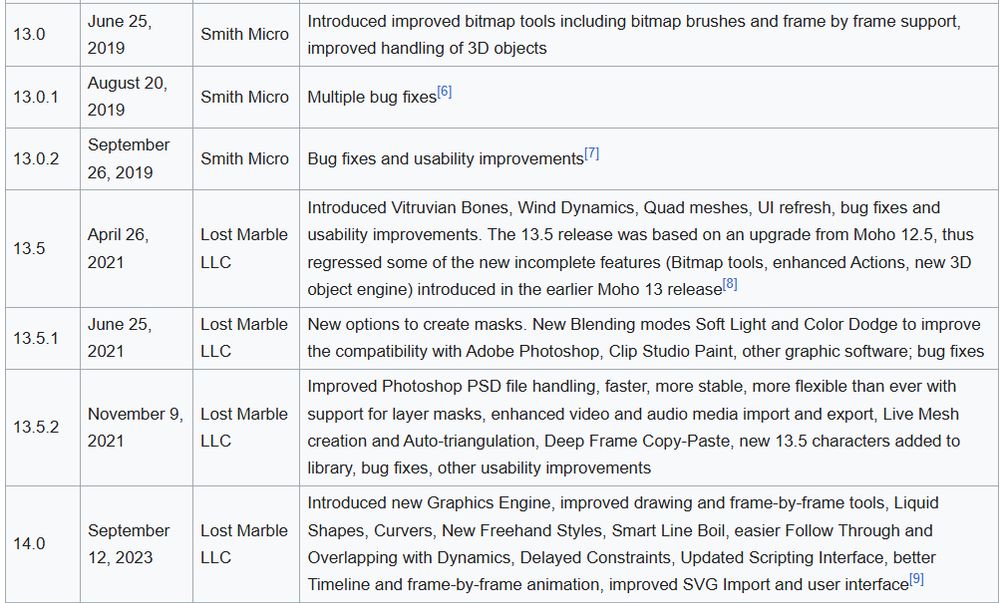Pick the version cell "14.0"
The image size is (1000, 603).
click(x=29, y=544)
